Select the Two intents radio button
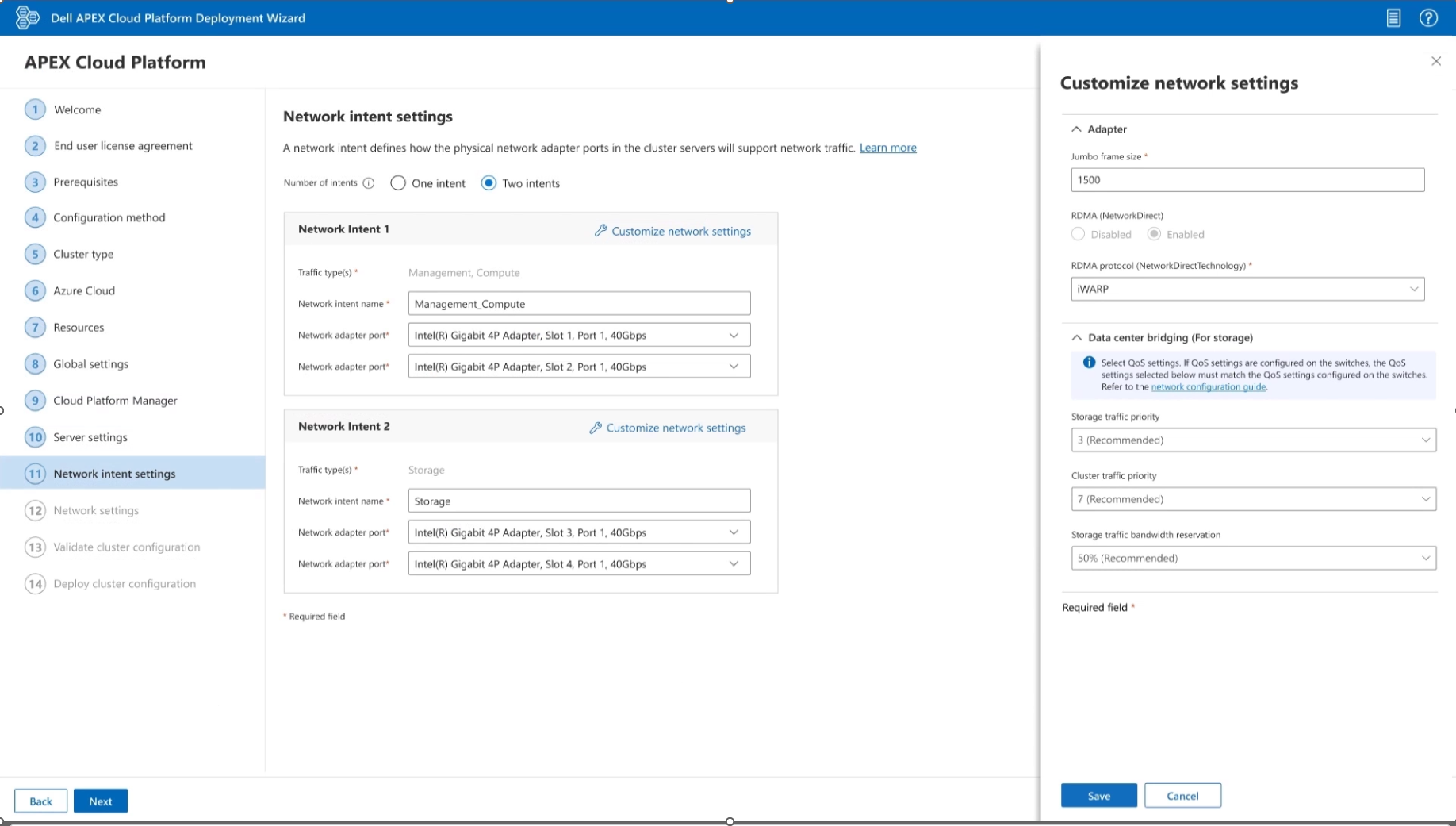 coord(489,183)
